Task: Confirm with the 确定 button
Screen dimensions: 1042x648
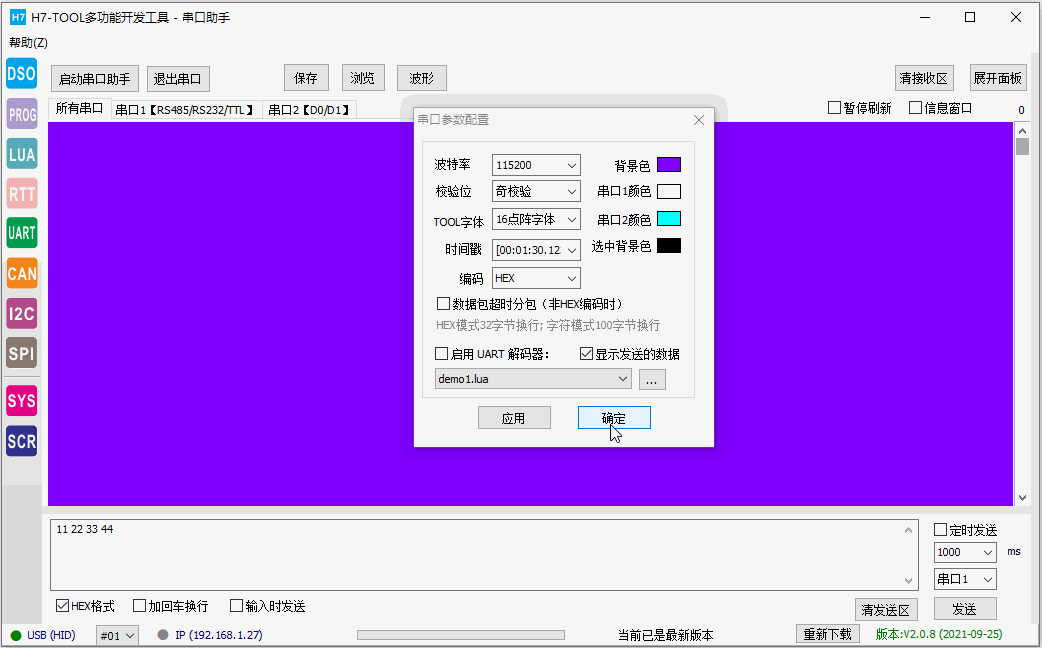Action: [614, 418]
